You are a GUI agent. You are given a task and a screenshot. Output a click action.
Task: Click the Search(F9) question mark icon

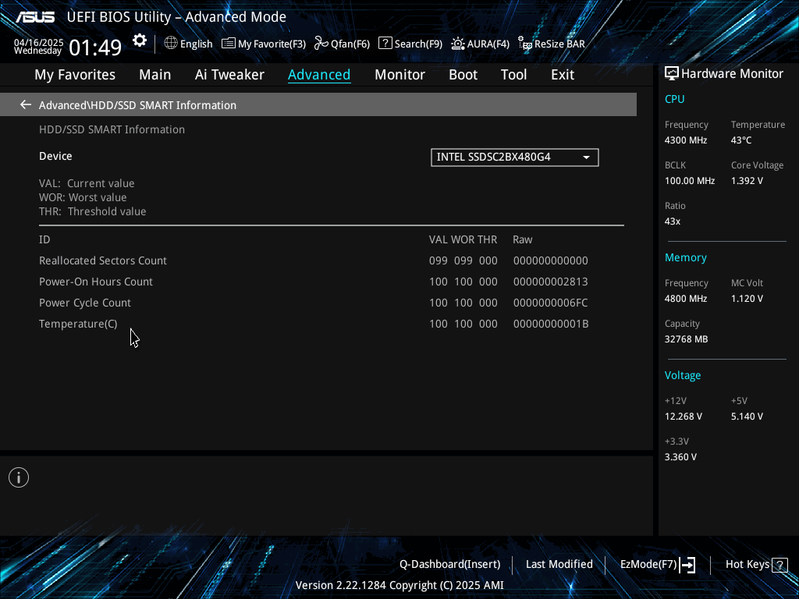tap(385, 43)
